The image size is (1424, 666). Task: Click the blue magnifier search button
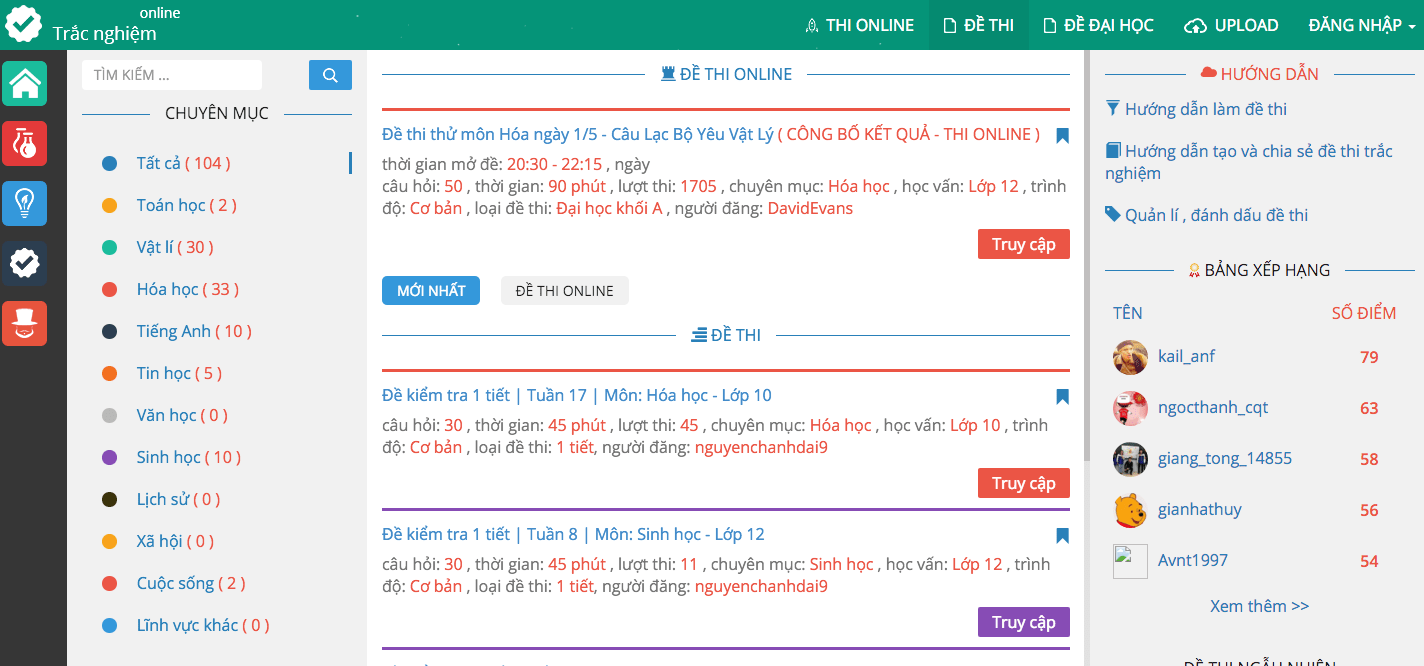330,75
